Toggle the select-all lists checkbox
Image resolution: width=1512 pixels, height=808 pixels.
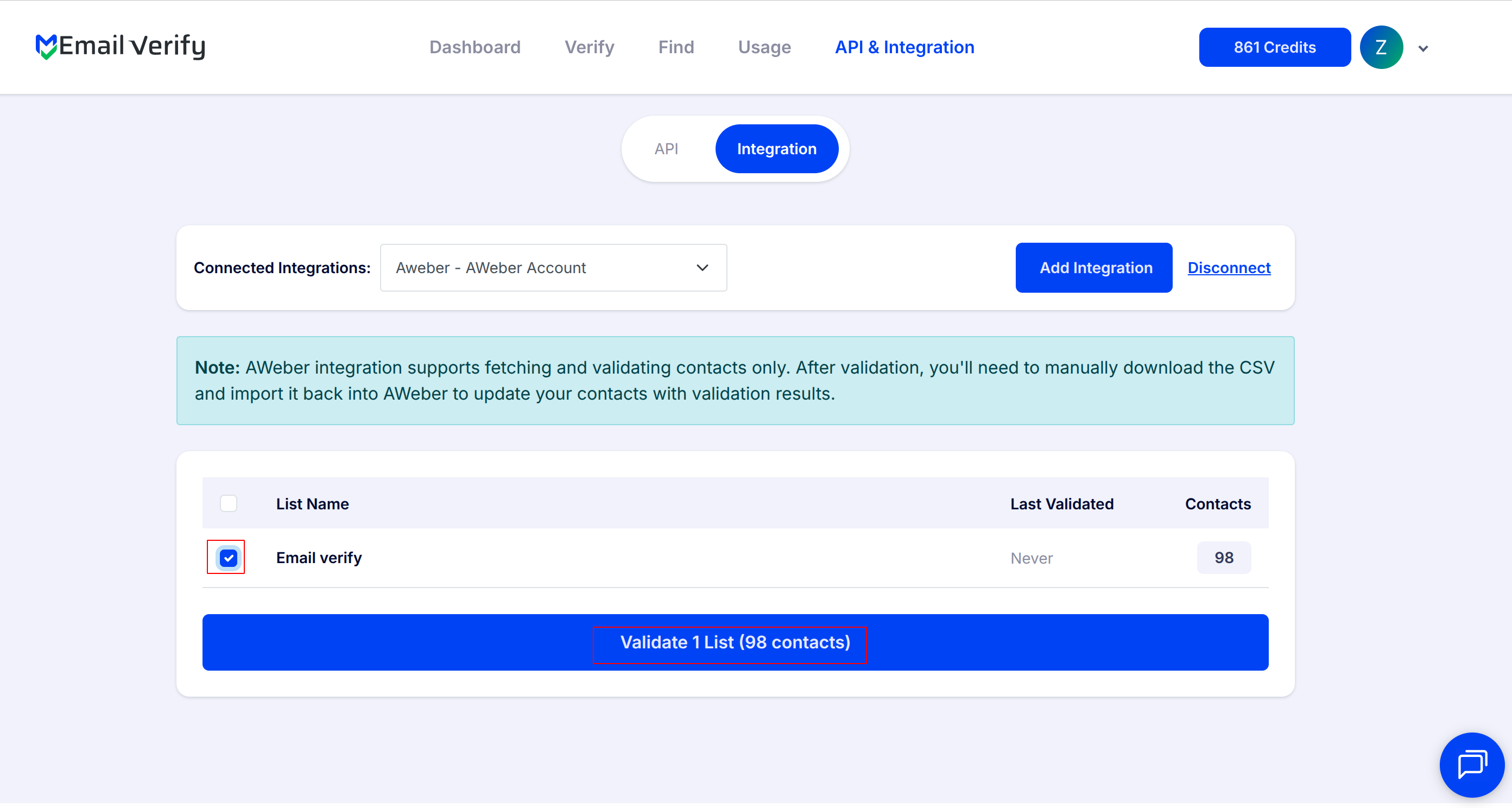pos(229,503)
